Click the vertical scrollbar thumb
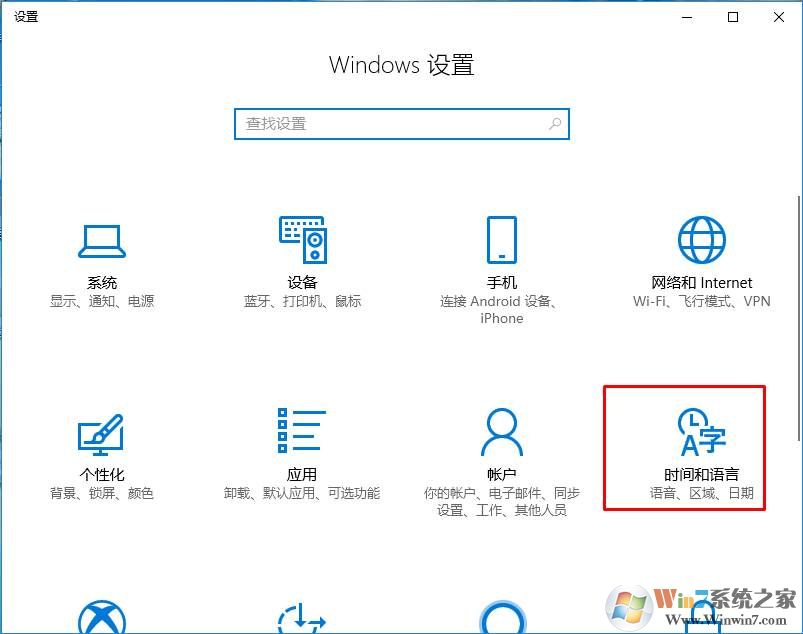This screenshot has width=803, height=634. tap(799, 318)
